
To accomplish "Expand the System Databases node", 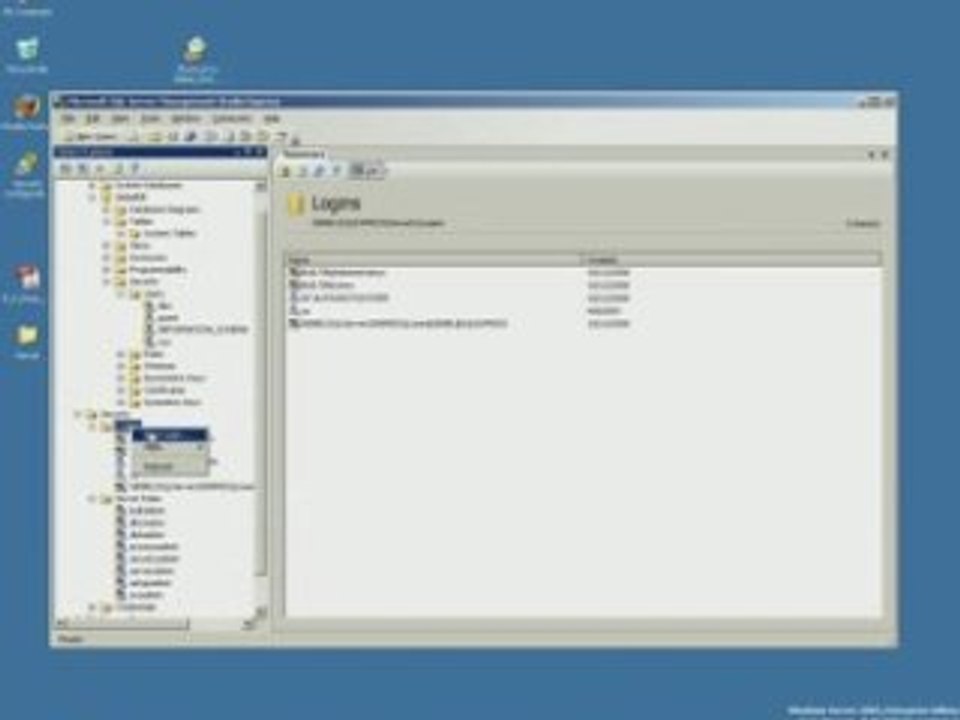I will pos(92,185).
